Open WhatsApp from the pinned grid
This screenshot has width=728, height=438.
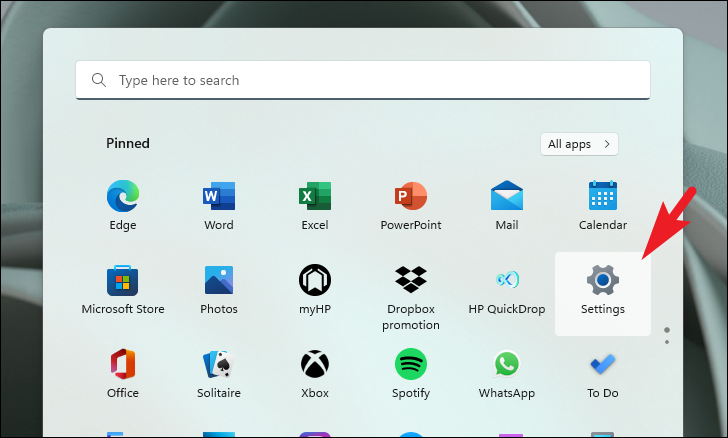[507, 364]
